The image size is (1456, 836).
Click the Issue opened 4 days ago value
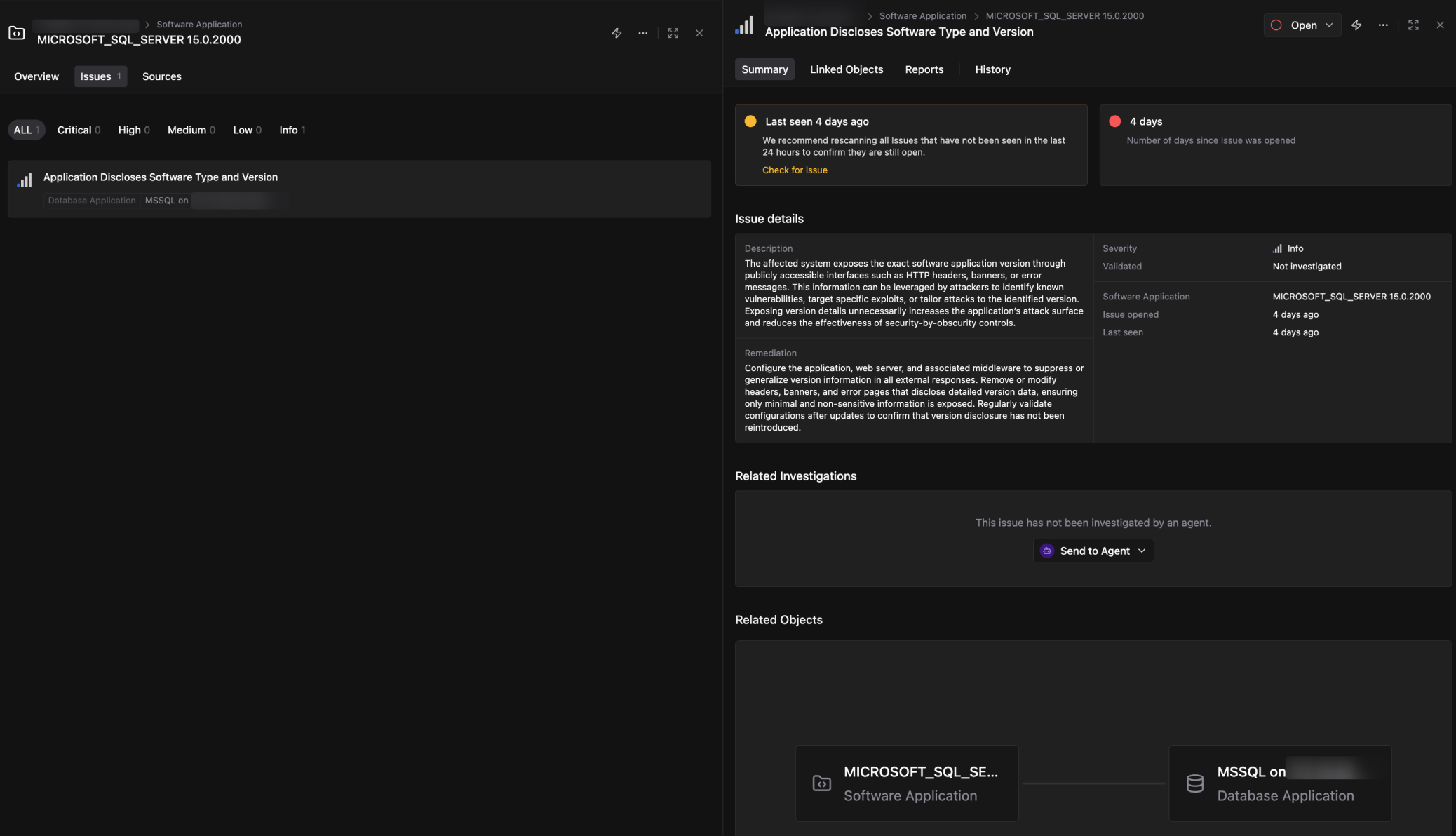click(1295, 315)
